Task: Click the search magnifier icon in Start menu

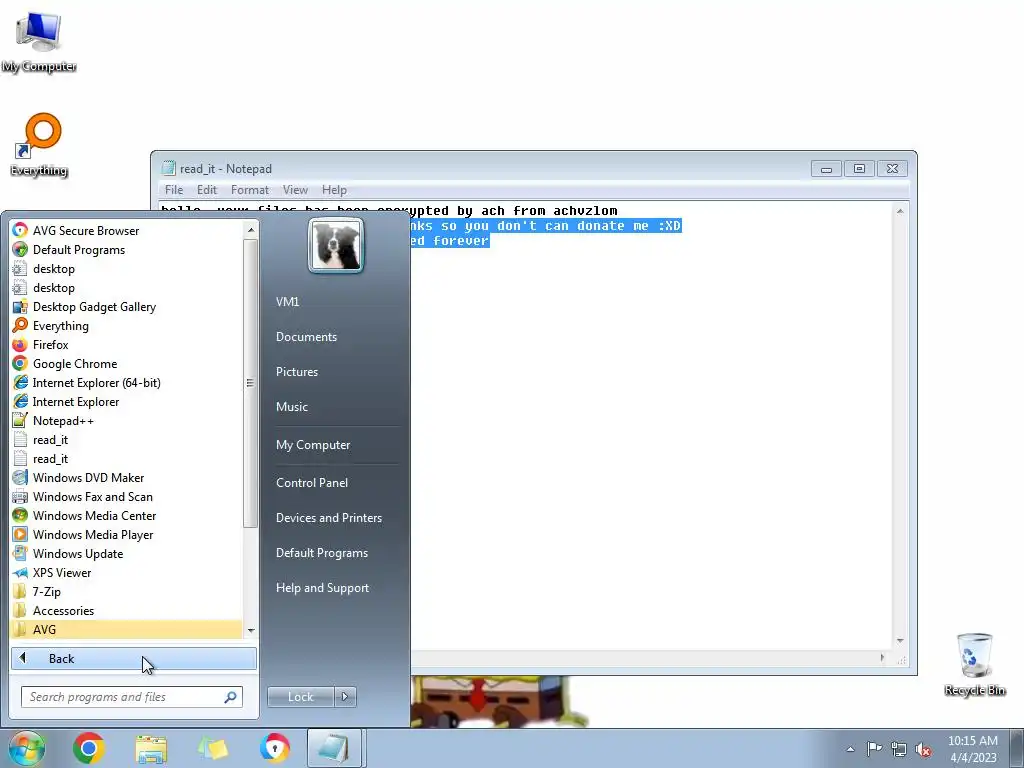Action: coord(230,697)
